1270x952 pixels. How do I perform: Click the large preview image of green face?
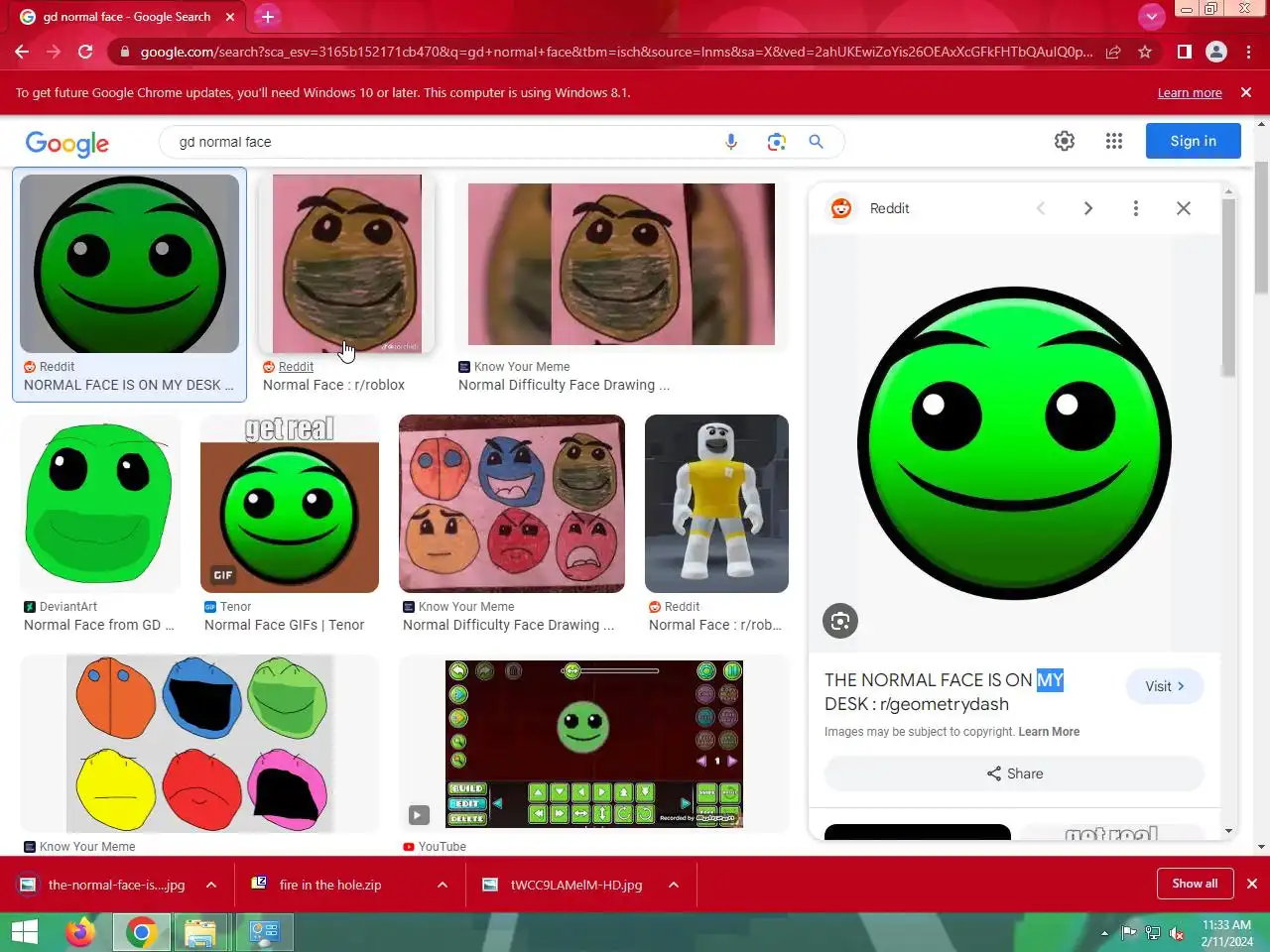click(1014, 443)
